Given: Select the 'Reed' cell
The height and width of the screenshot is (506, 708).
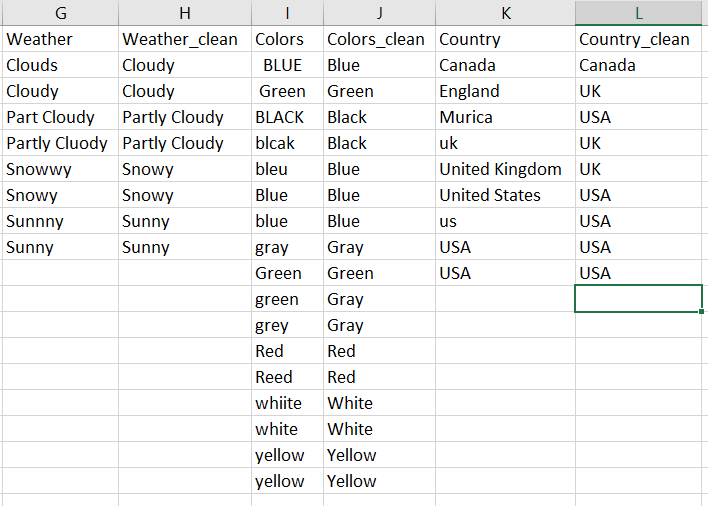Looking at the screenshot, I should pos(274,378).
